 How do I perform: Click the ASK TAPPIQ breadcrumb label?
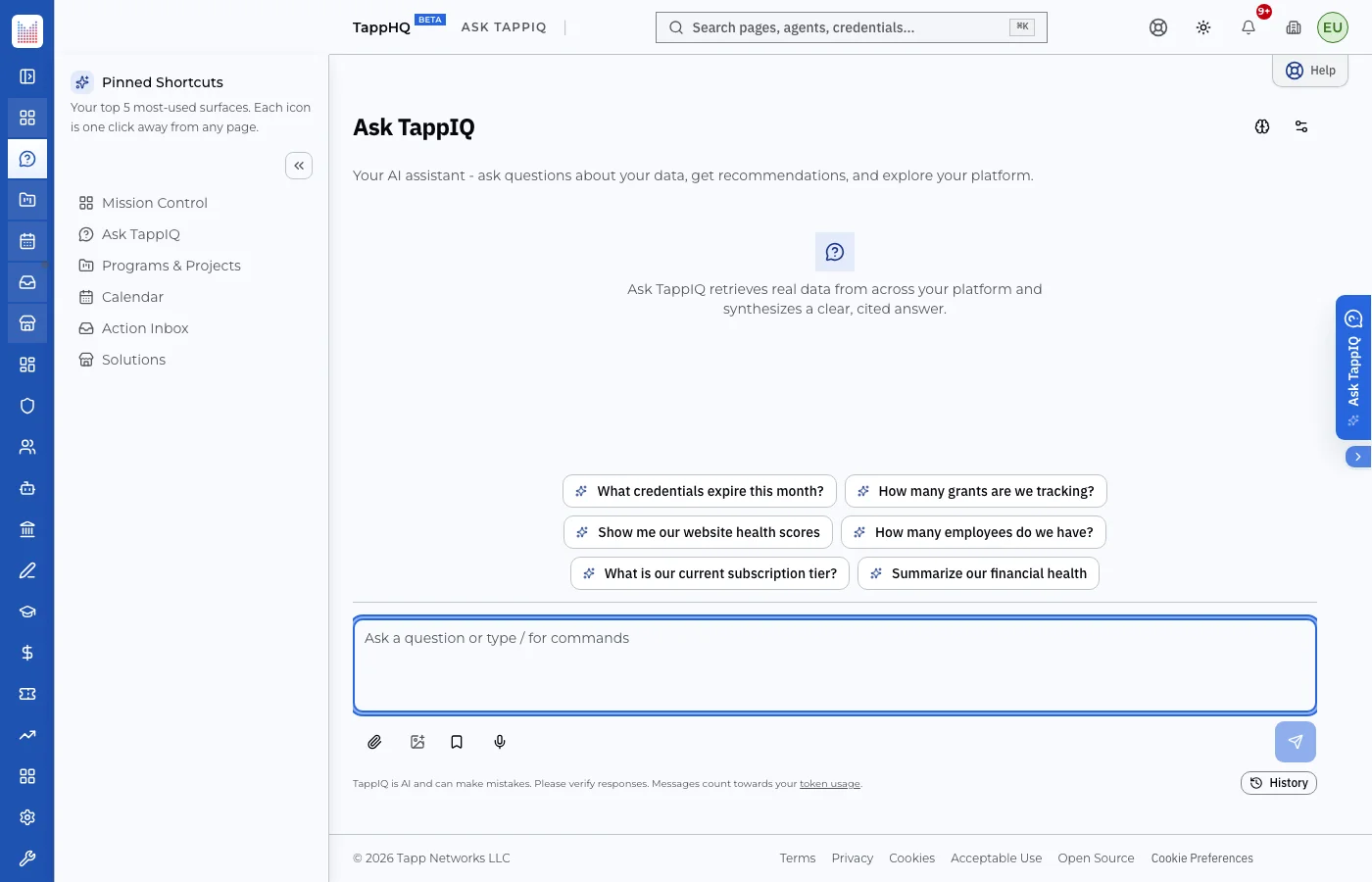pos(504,27)
